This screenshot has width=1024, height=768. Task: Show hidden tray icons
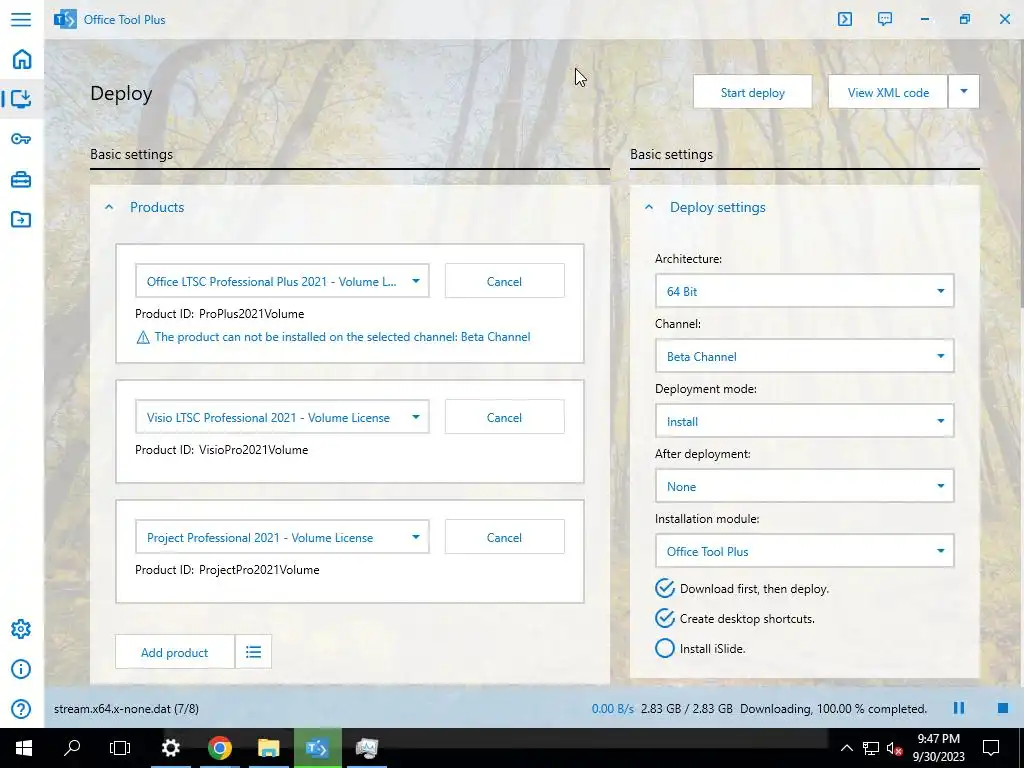pos(846,748)
